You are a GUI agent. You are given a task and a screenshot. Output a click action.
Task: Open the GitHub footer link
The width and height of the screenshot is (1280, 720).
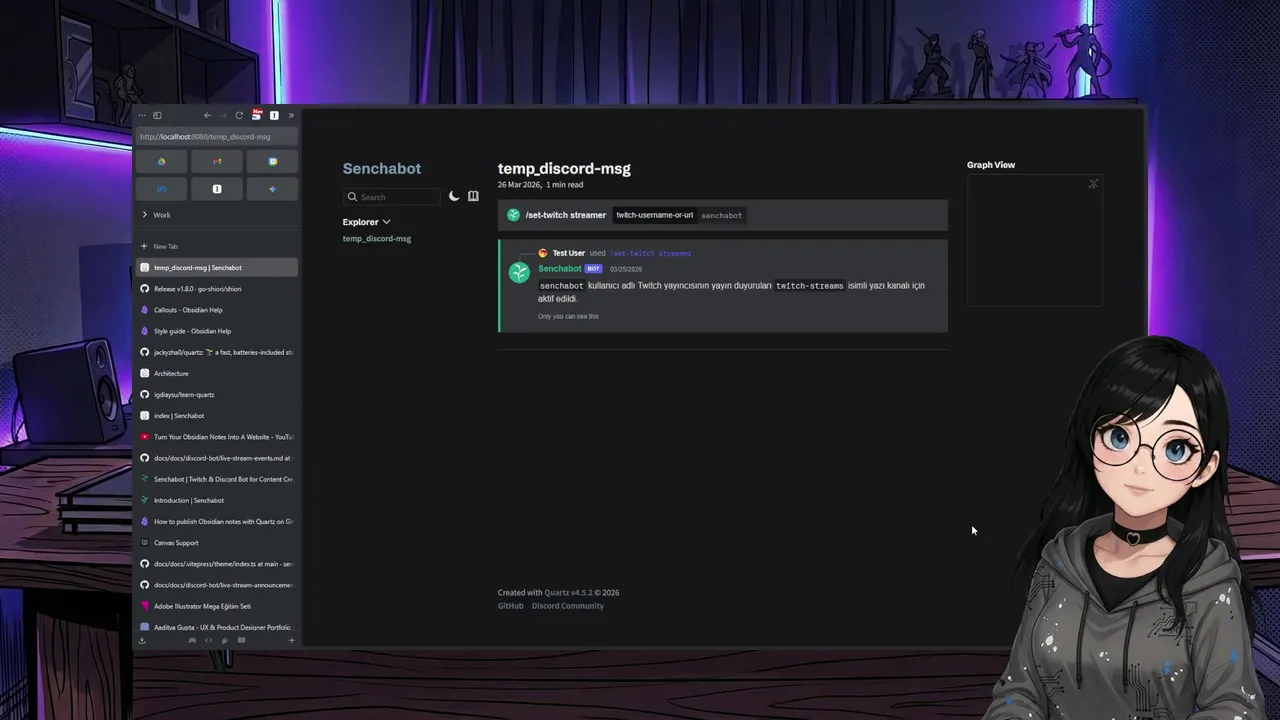[511, 606]
